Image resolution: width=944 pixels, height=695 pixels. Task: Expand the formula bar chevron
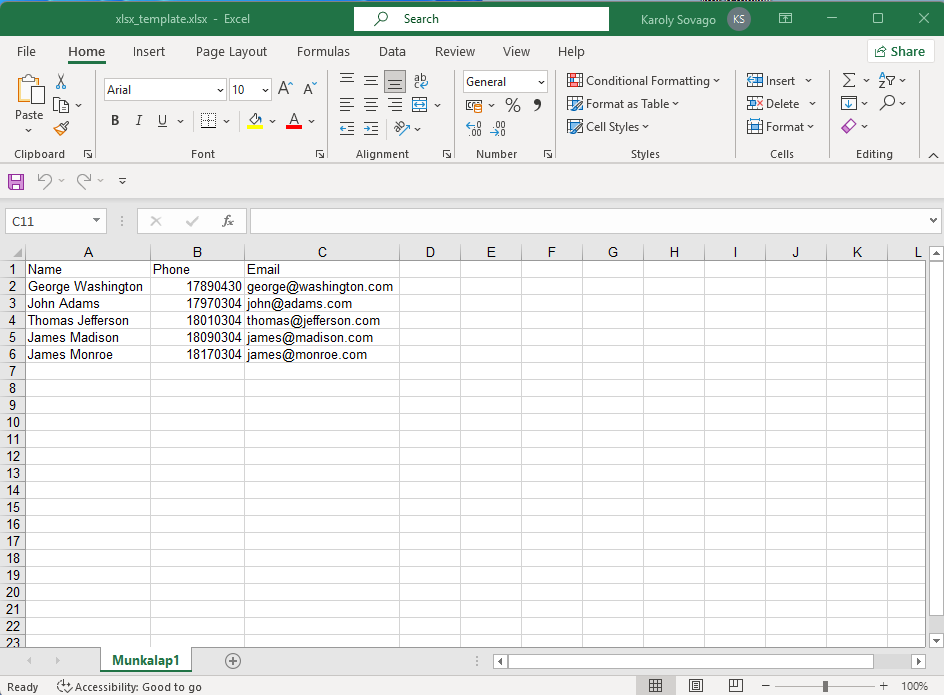933,220
